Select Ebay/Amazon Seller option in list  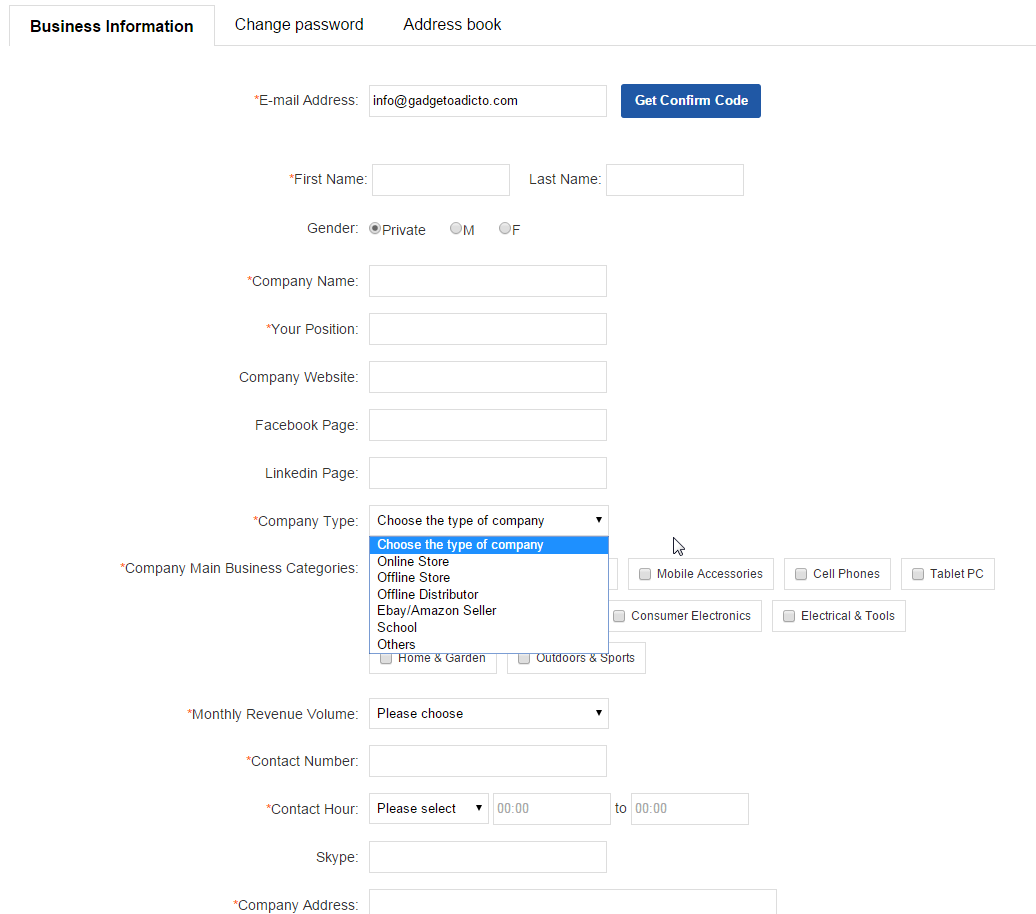(437, 611)
